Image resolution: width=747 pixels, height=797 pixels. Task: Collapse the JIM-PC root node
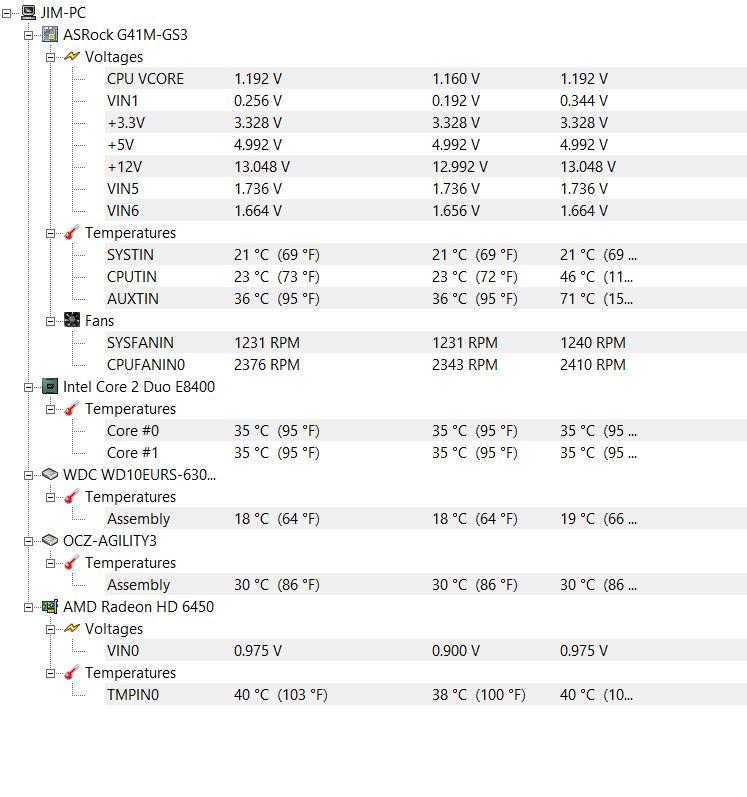[7, 14]
